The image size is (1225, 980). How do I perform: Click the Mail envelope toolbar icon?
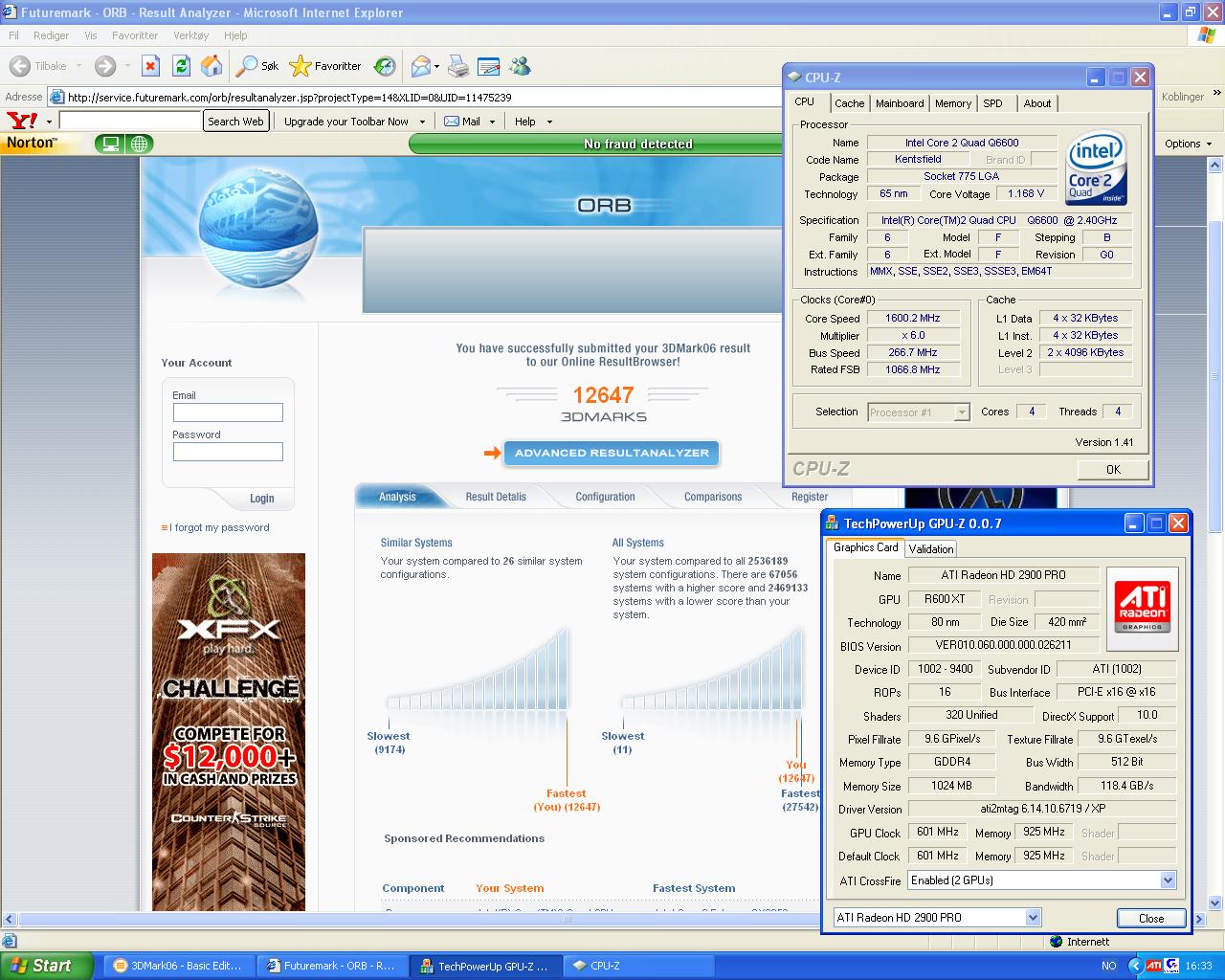coord(420,66)
